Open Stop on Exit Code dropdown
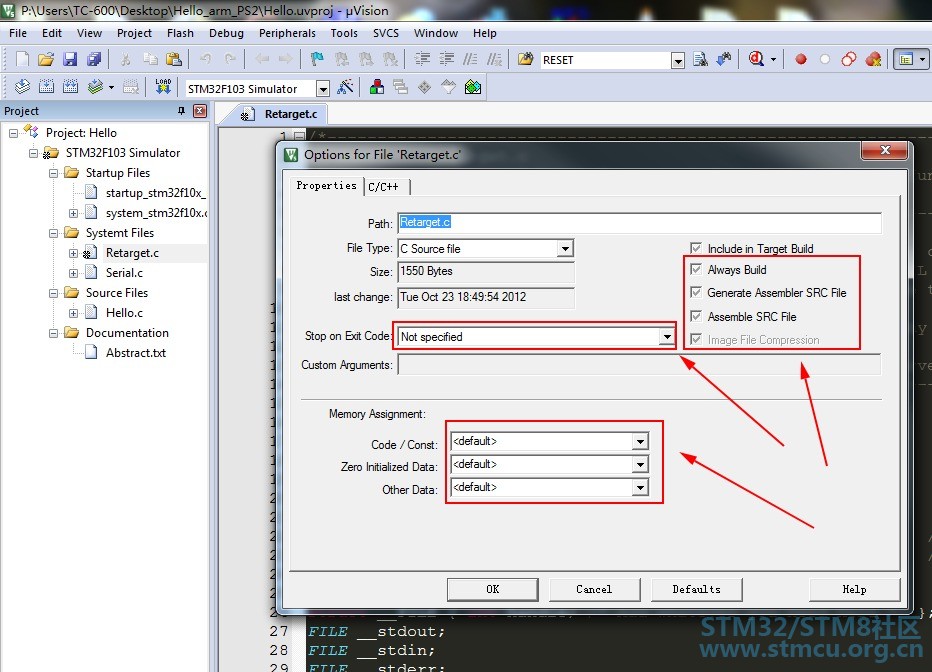Screen dimensions: 932x672 click(x=667, y=337)
